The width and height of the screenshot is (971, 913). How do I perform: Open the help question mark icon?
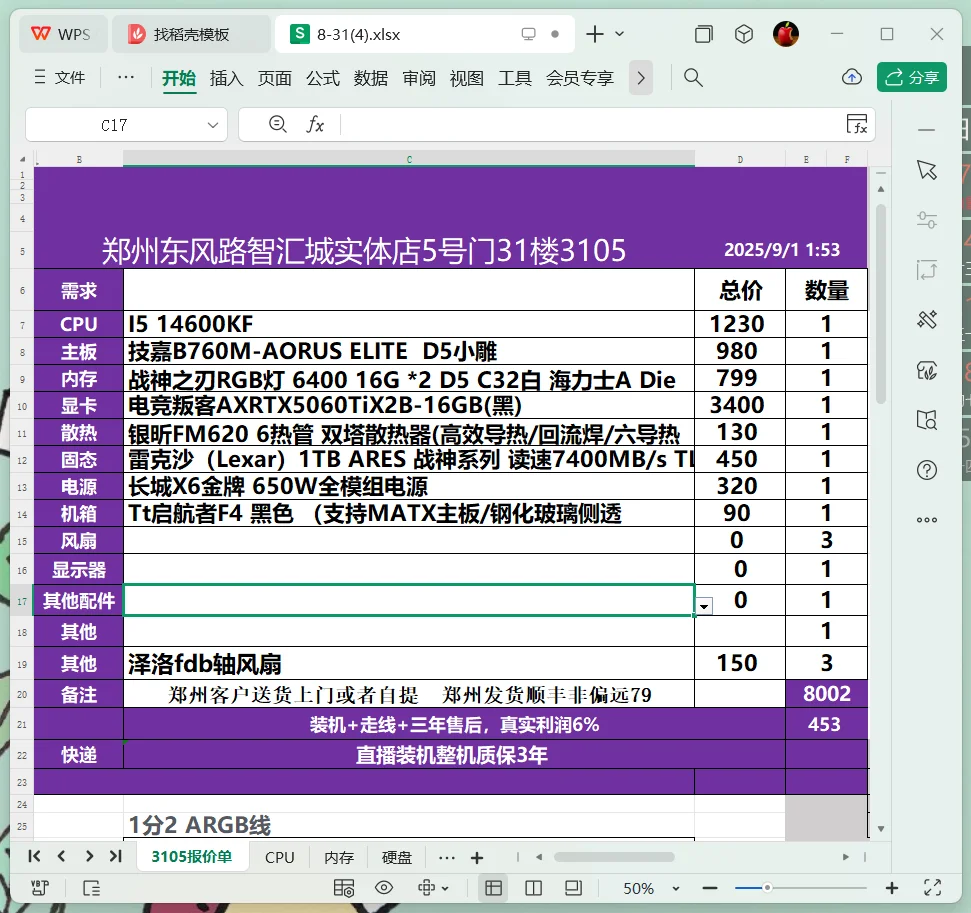927,470
